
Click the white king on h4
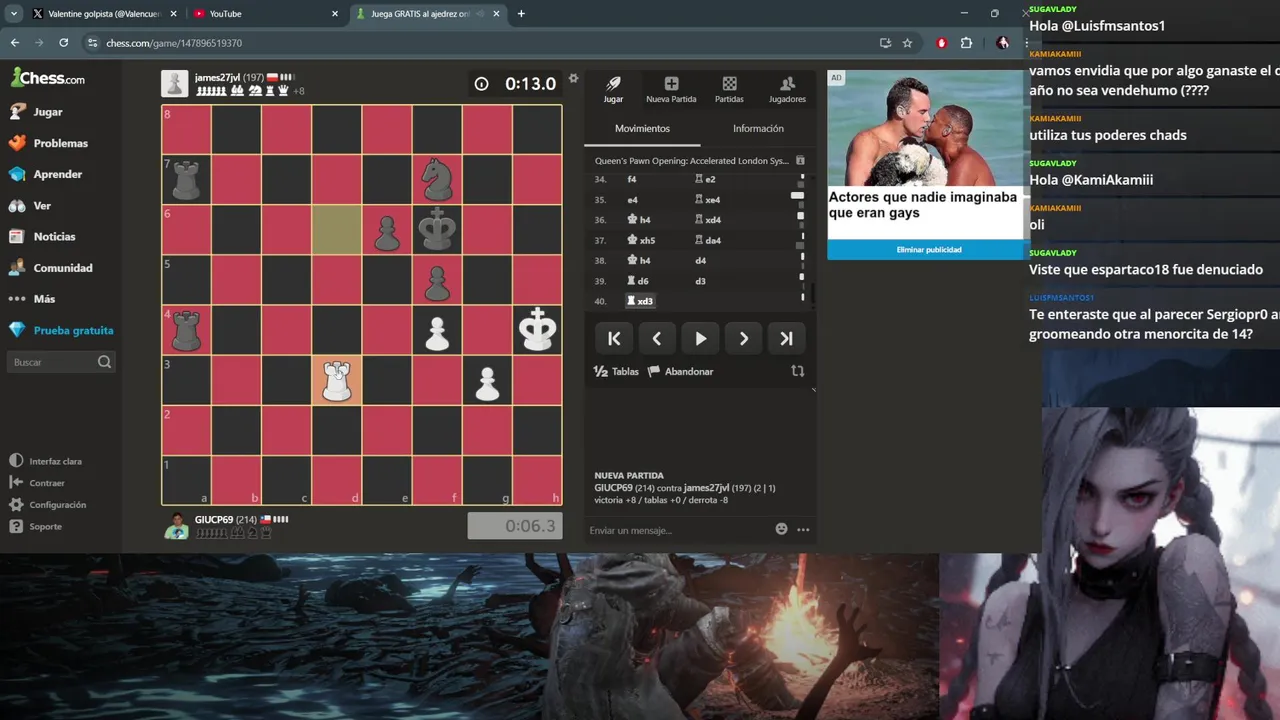coord(537,330)
